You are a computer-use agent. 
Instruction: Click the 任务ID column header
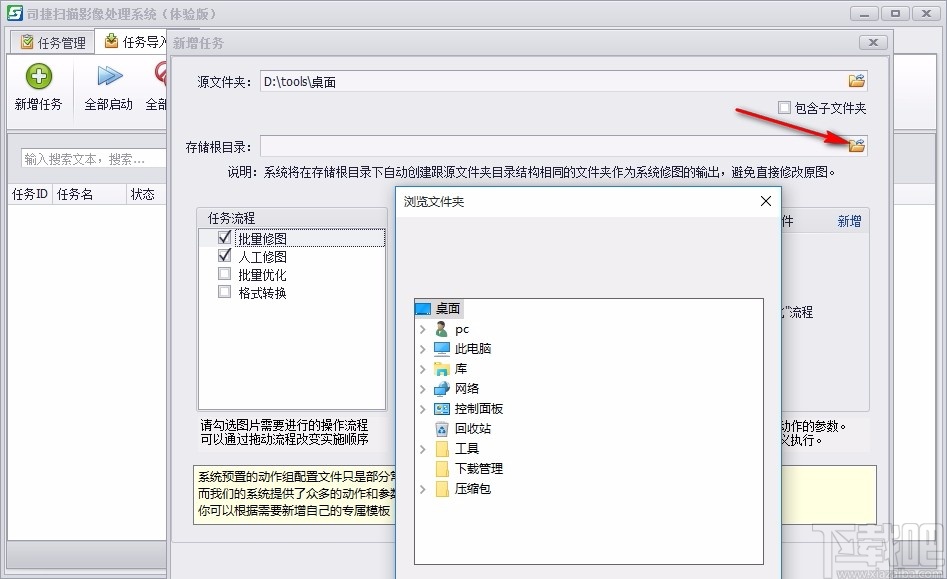tap(30, 194)
